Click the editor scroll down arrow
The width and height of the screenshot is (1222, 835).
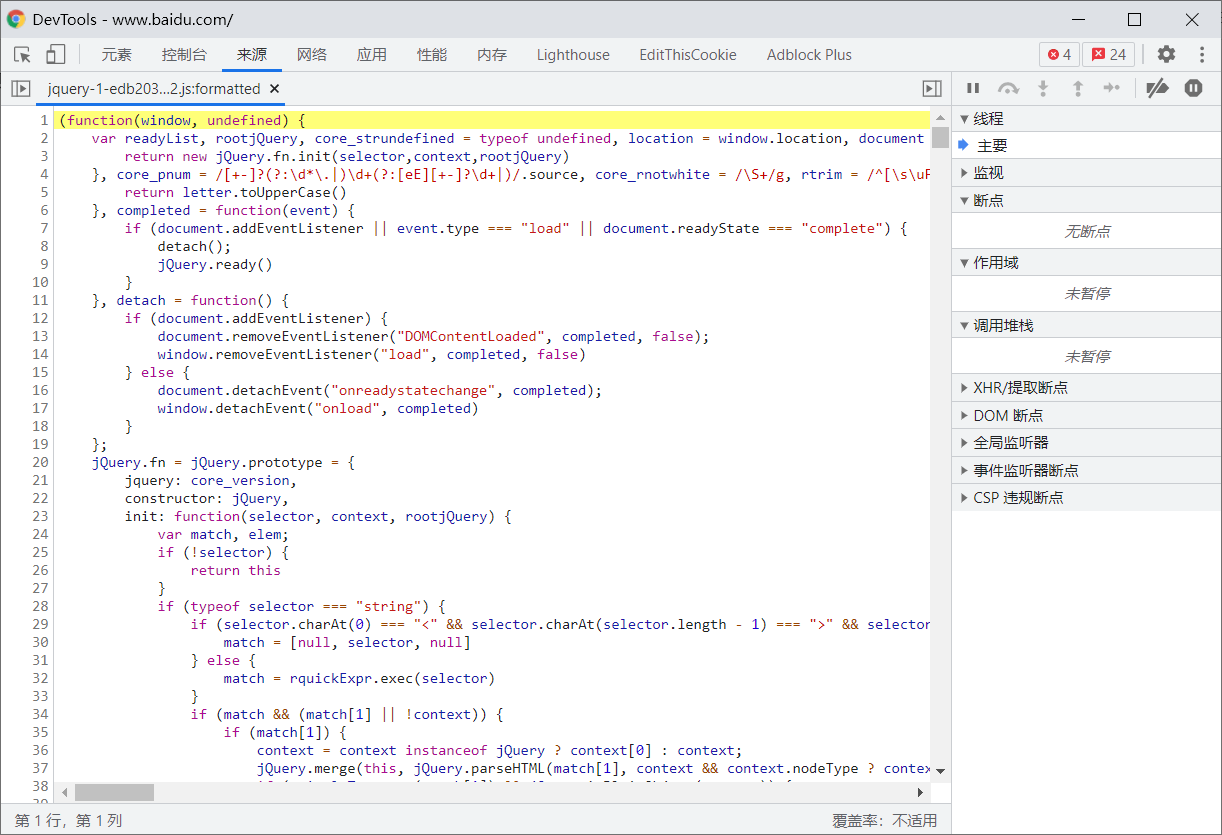939,771
